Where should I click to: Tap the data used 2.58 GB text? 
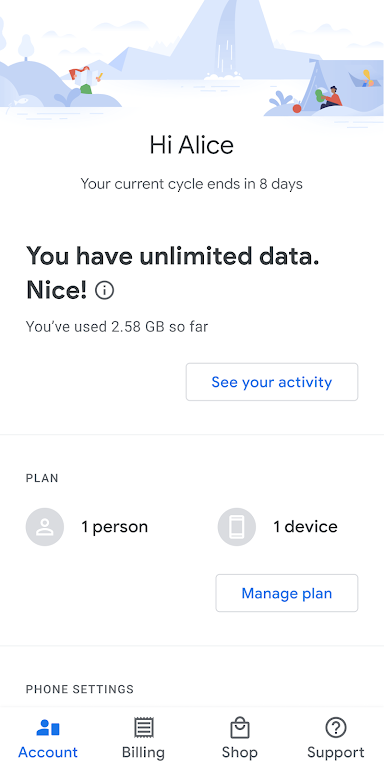(x=117, y=327)
